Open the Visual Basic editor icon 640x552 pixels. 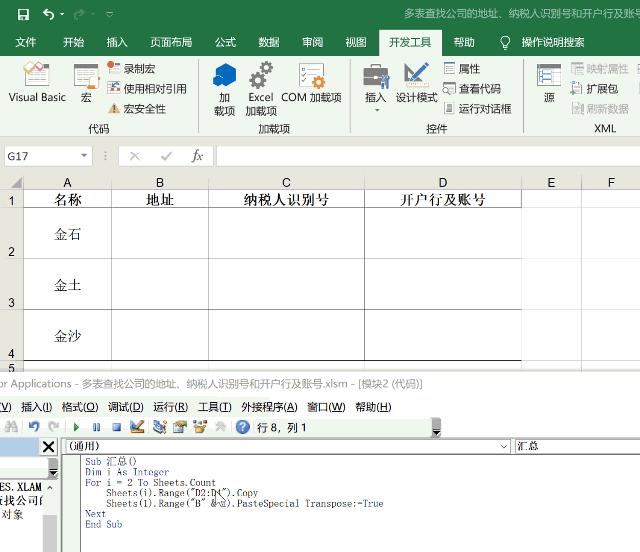pyautogui.click(x=37, y=82)
